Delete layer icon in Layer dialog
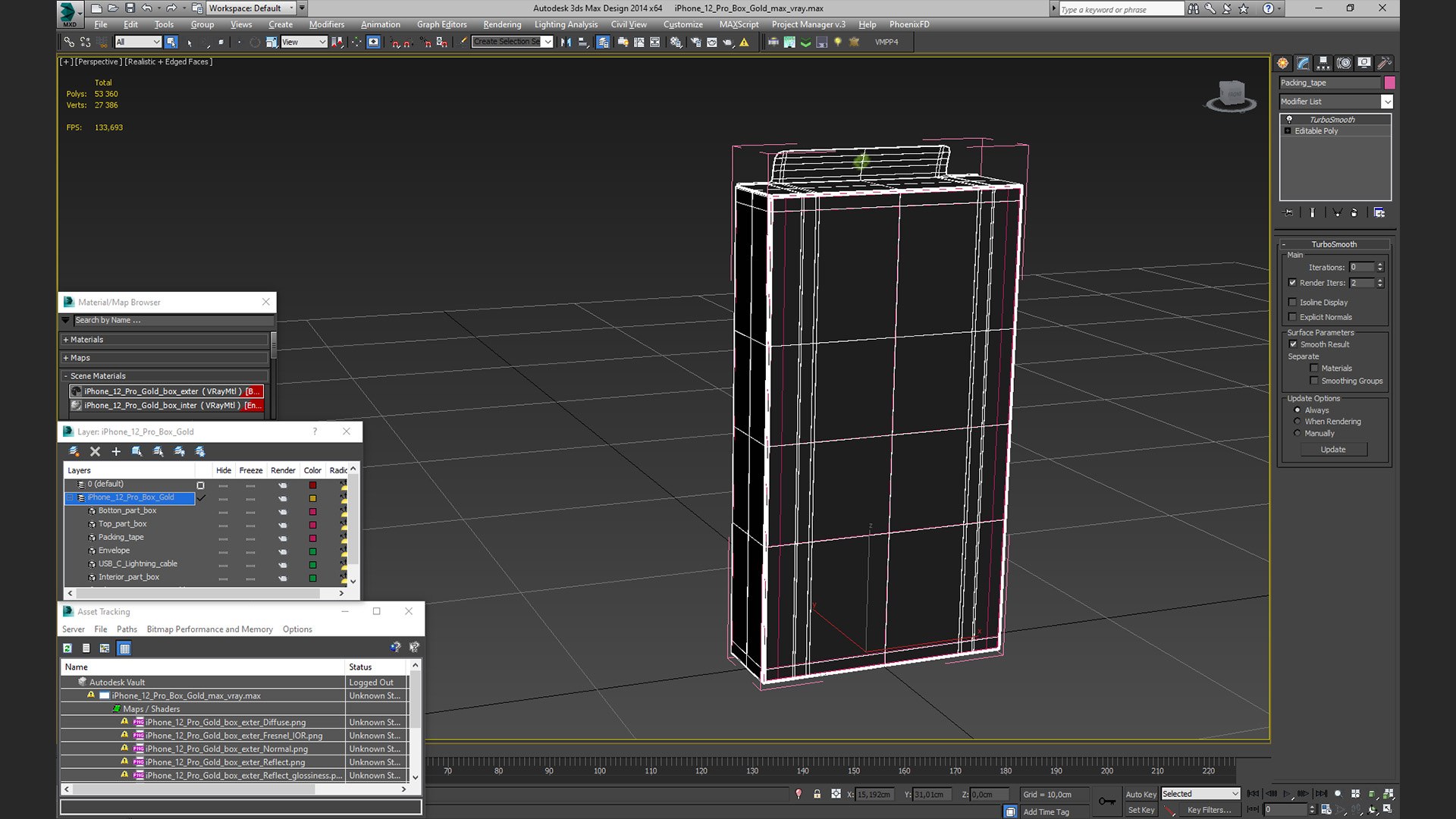The image size is (1456, 819). click(x=95, y=451)
